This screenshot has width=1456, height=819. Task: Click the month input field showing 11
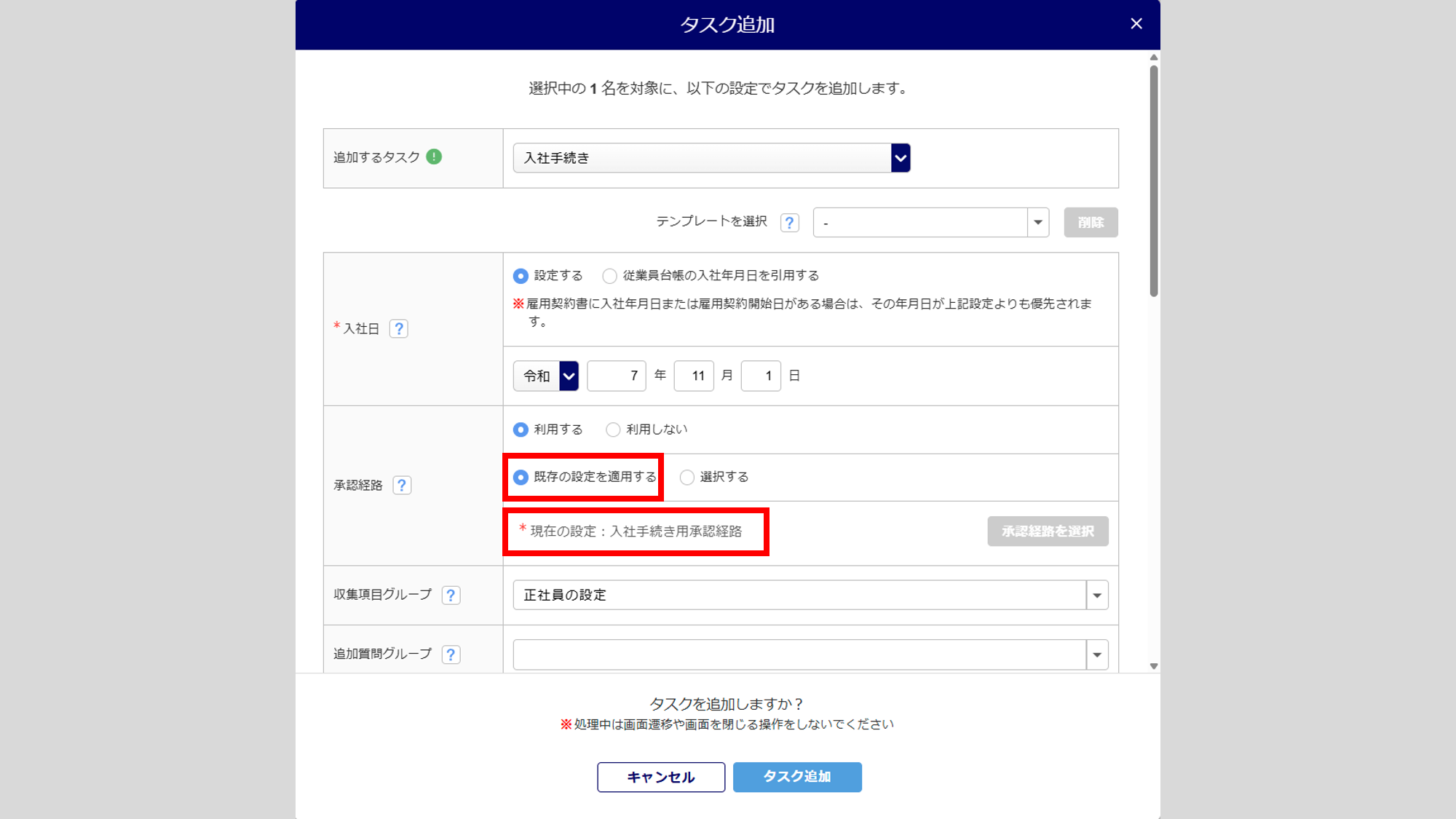693,376
